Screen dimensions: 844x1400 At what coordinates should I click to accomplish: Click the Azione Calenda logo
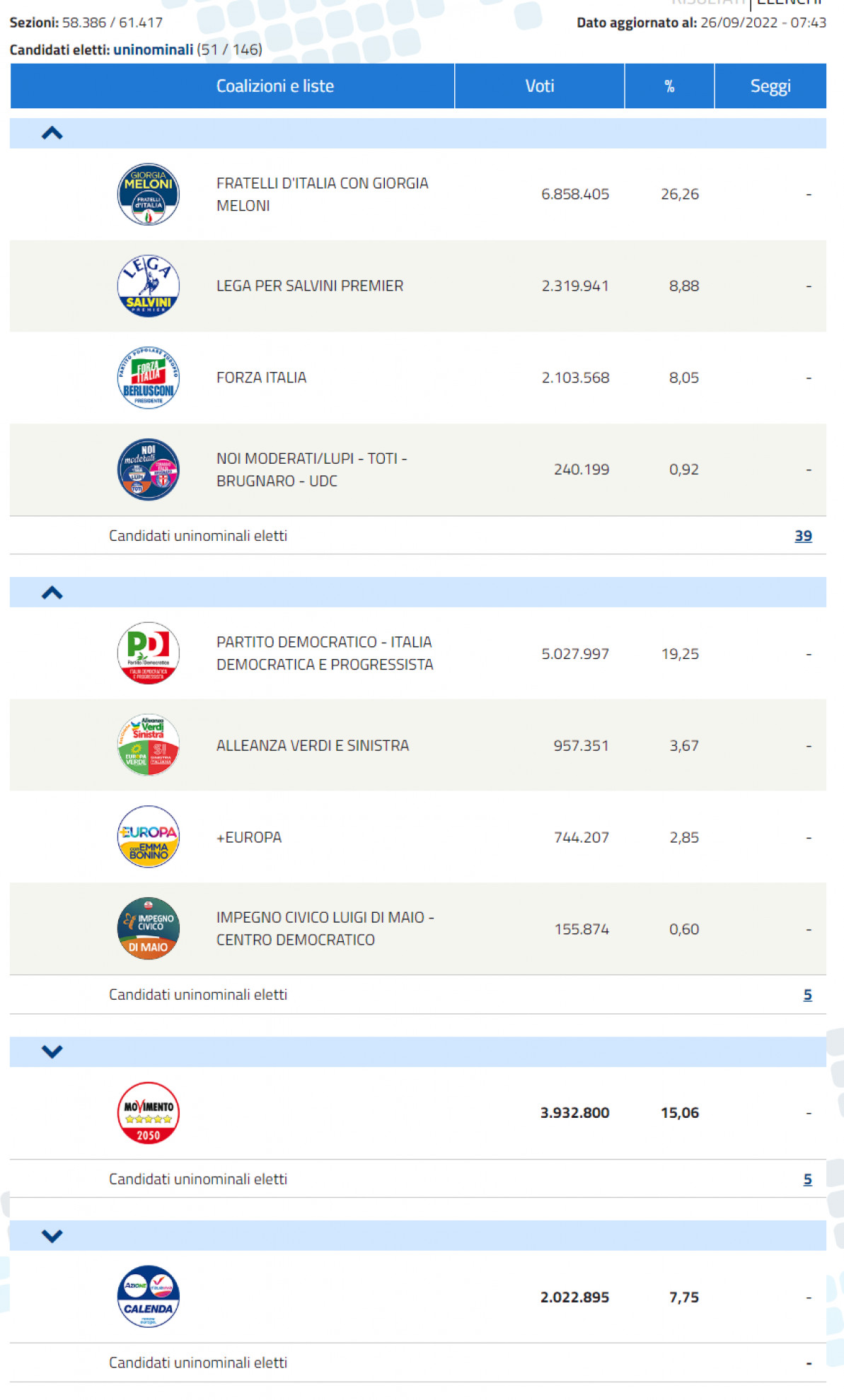click(148, 1297)
